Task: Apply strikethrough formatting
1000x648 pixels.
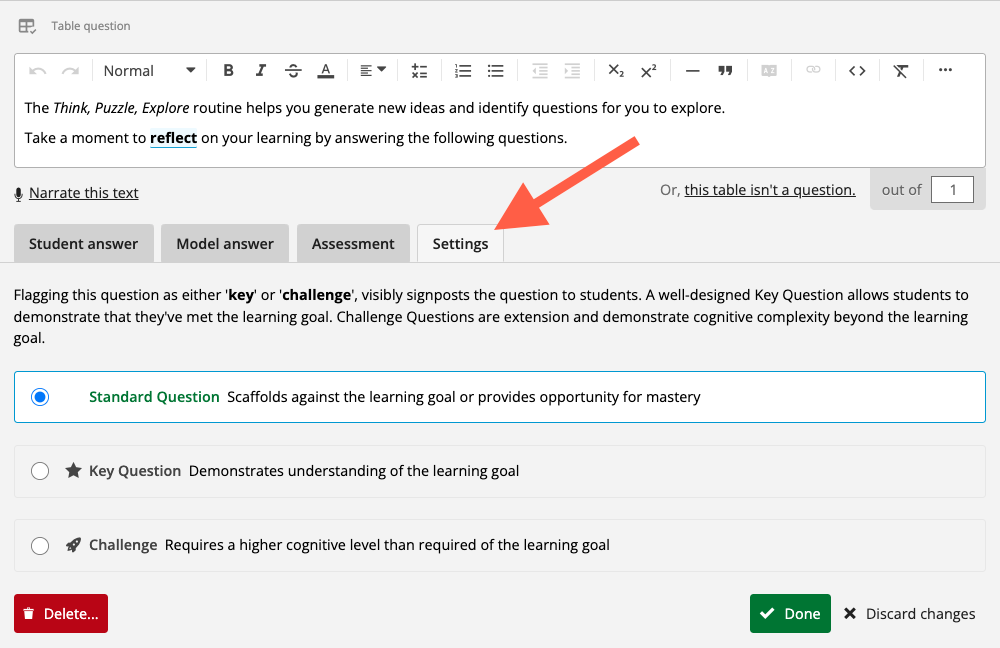Action: pyautogui.click(x=293, y=70)
